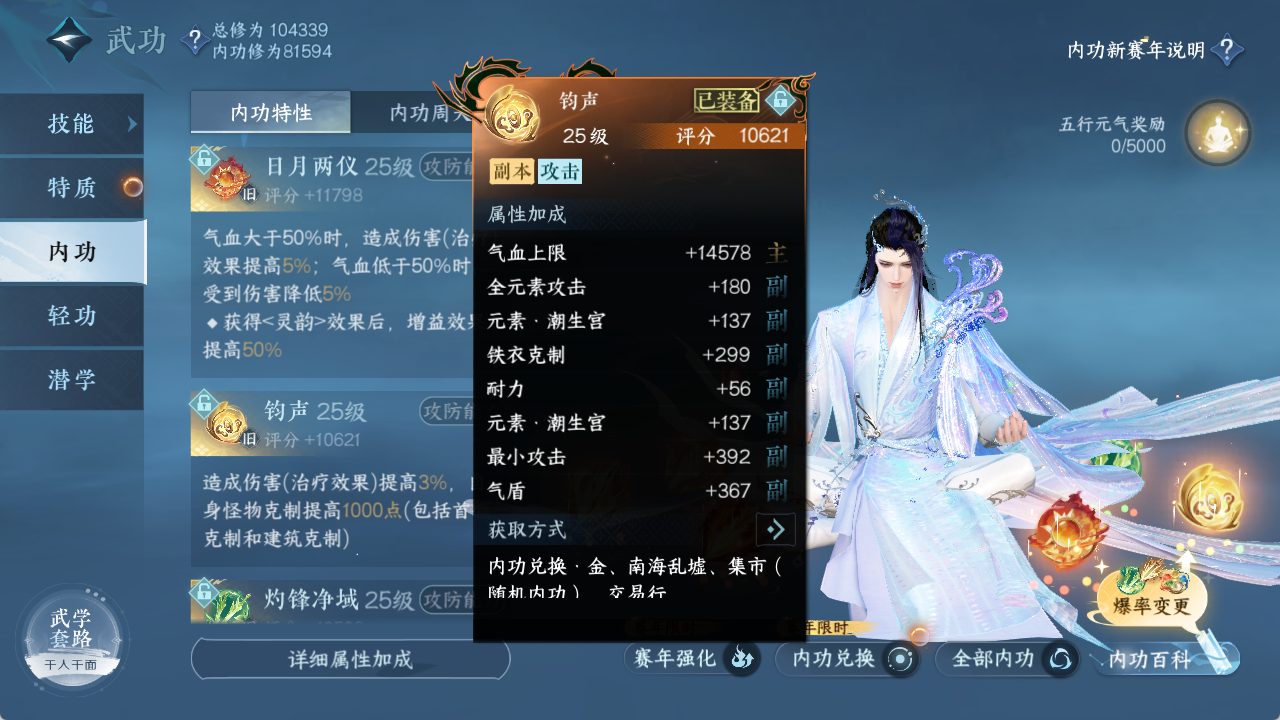Toggle the lock icon in 钧声 popup header
Screen dimensions: 1280x720
point(780,99)
